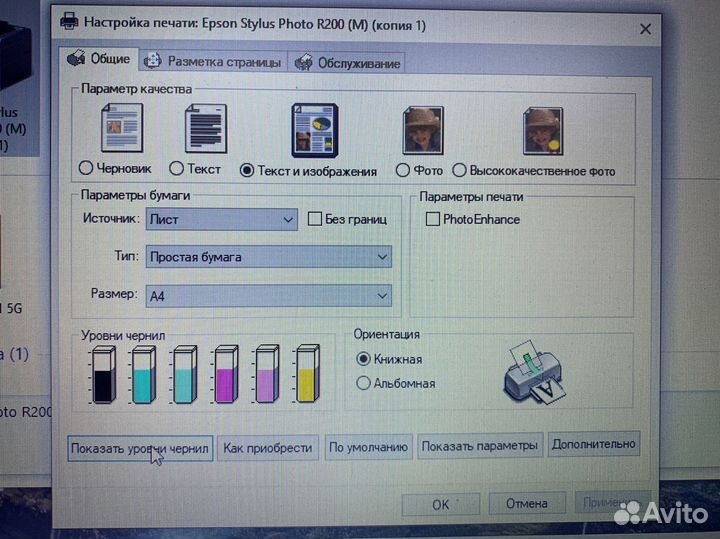This screenshot has width=720, height=539.
Task: Click the Text and Images quality icon
Action: click(x=315, y=130)
